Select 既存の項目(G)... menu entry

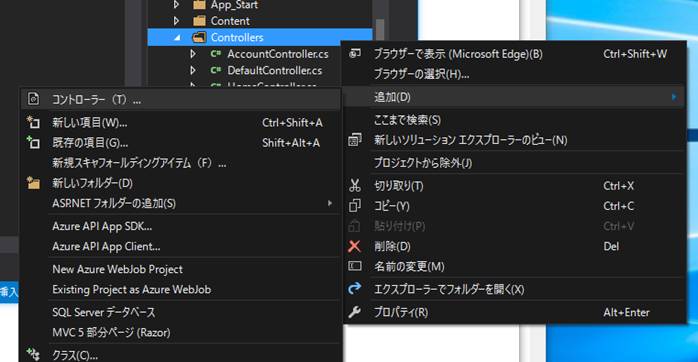(181, 142)
